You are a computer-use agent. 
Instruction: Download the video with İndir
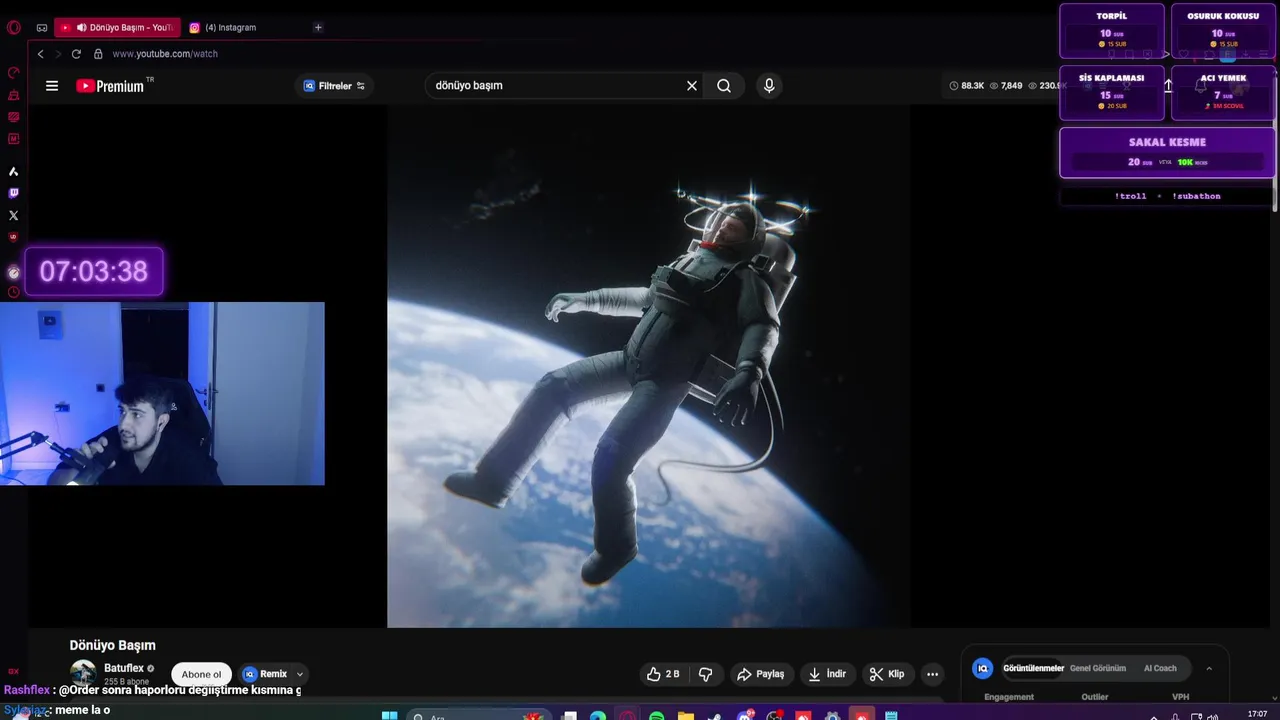(x=827, y=674)
